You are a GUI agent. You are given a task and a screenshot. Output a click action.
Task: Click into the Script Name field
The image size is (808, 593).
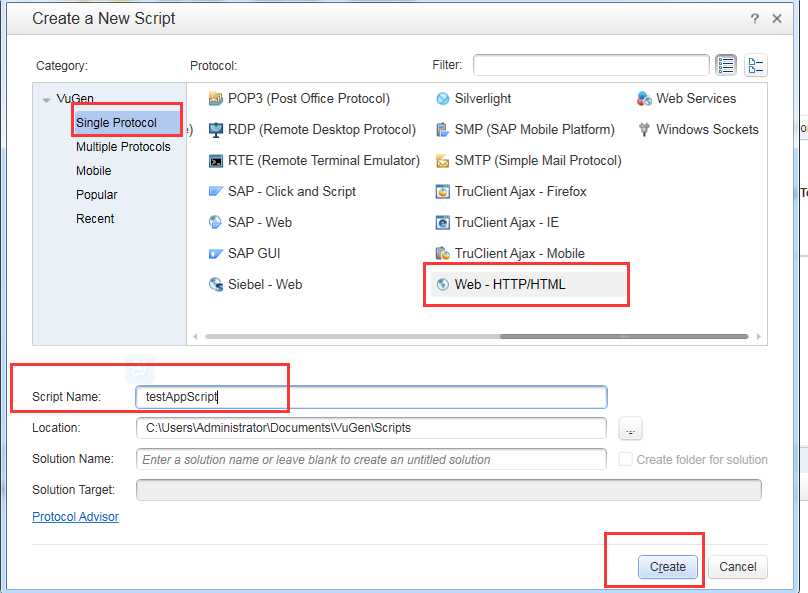point(372,397)
